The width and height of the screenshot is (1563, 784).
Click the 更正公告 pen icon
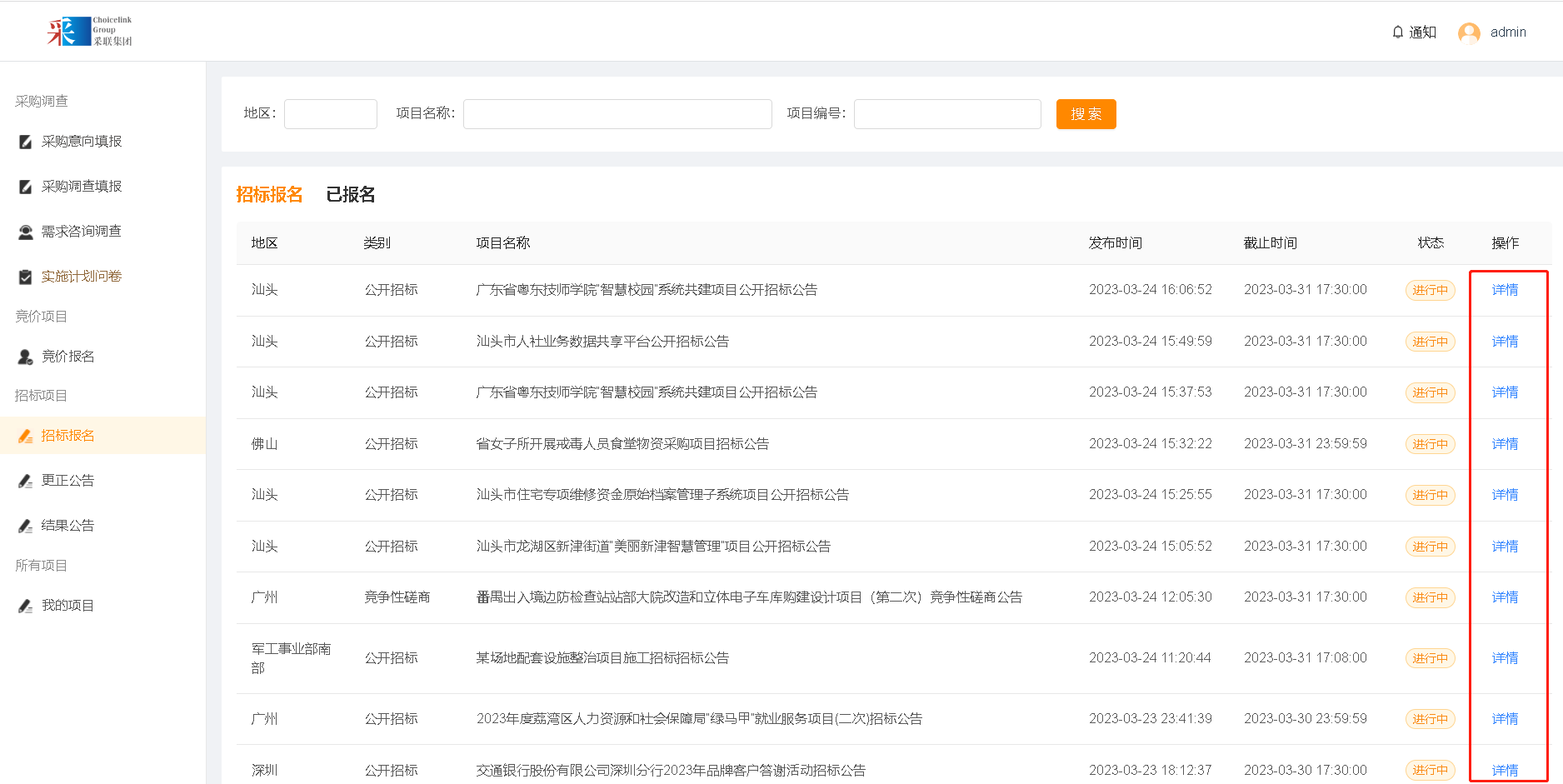click(x=26, y=481)
